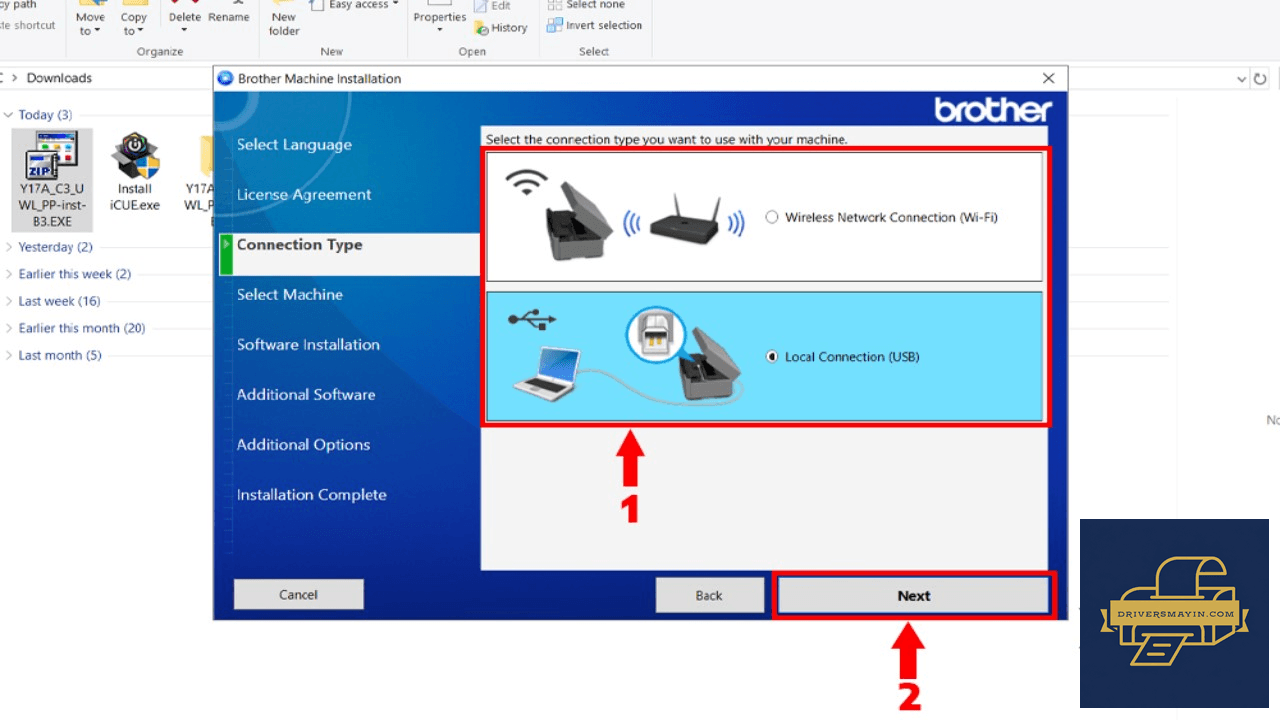Select Local Connection (USB) radio button
This screenshot has height=720, width=1280.
coord(771,357)
